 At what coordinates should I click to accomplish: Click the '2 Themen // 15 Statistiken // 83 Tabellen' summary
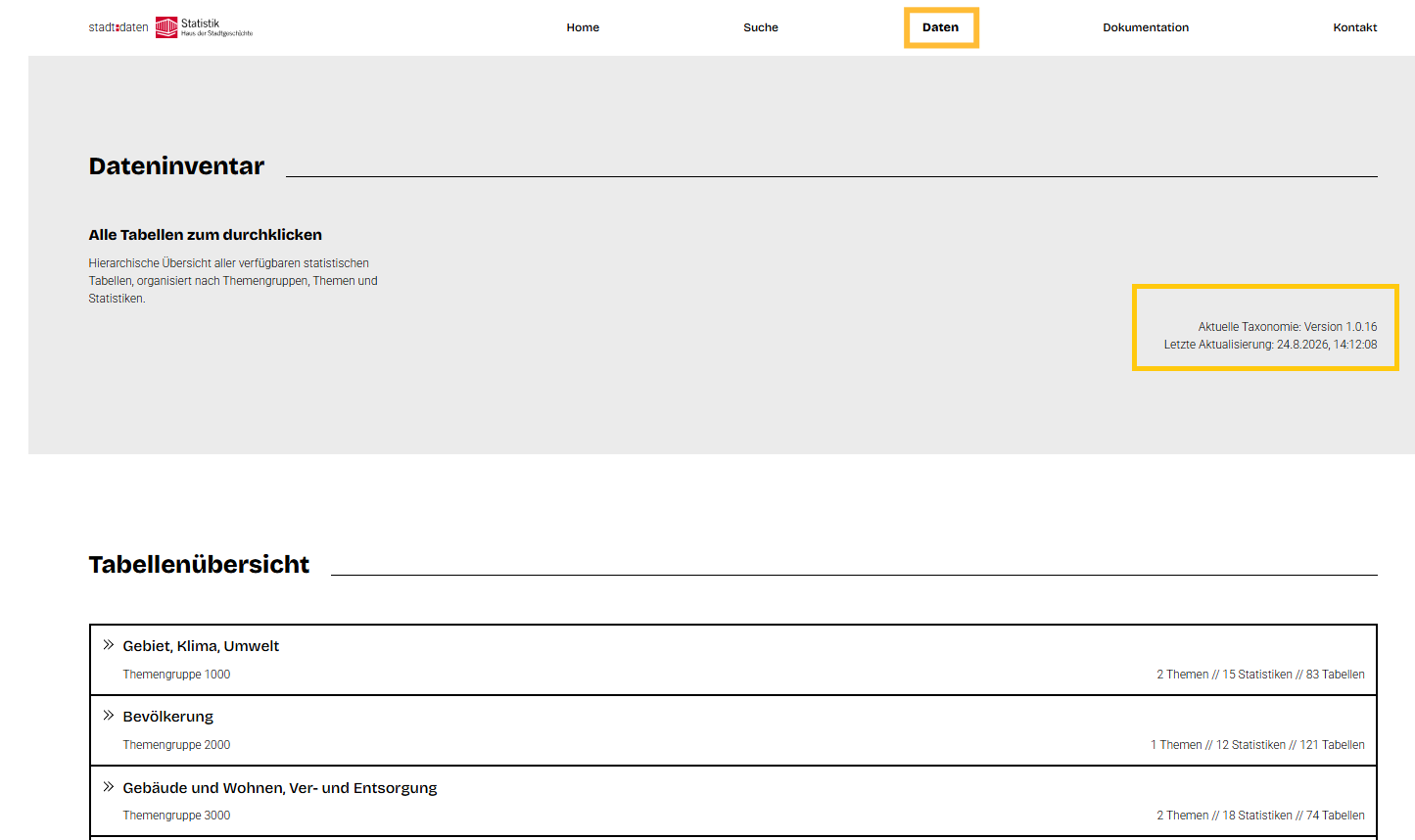click(x=1260, y=675)
